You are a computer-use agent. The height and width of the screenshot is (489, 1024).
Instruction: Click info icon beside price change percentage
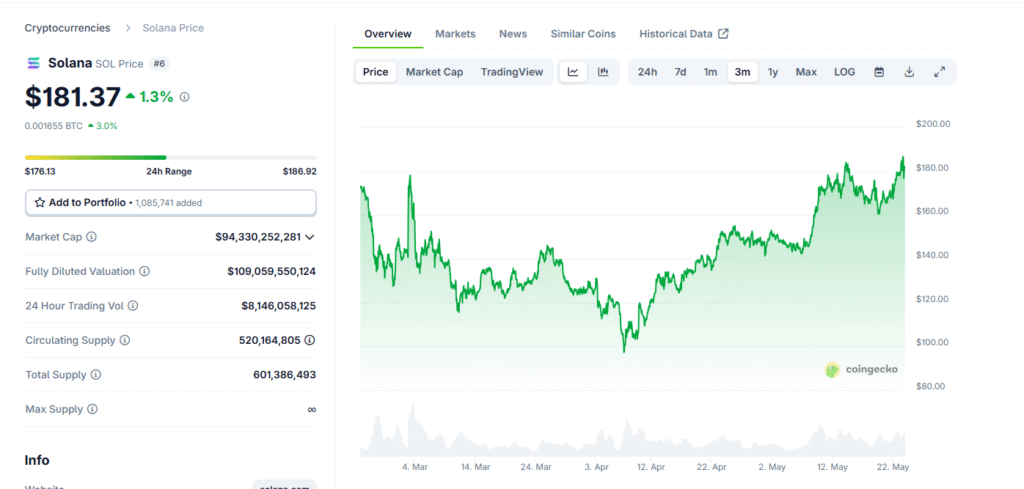tap(185, 97)
